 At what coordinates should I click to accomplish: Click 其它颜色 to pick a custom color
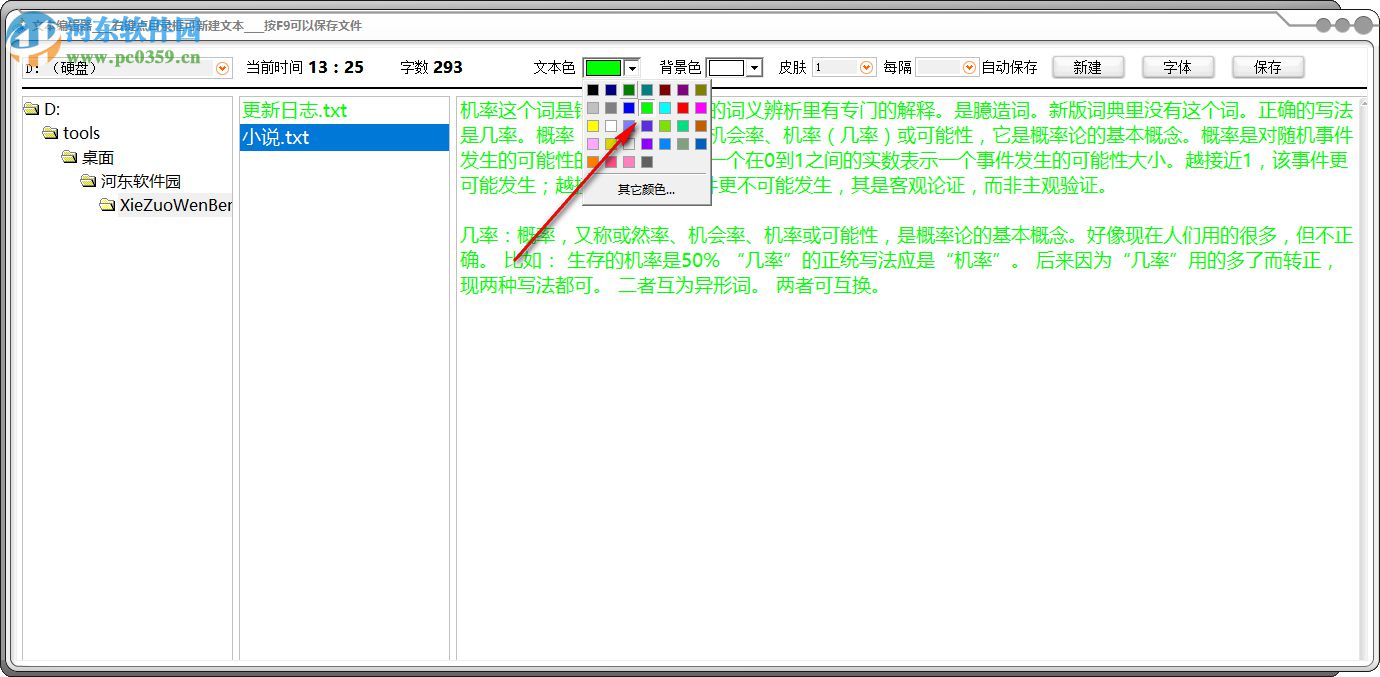point(647,190)
